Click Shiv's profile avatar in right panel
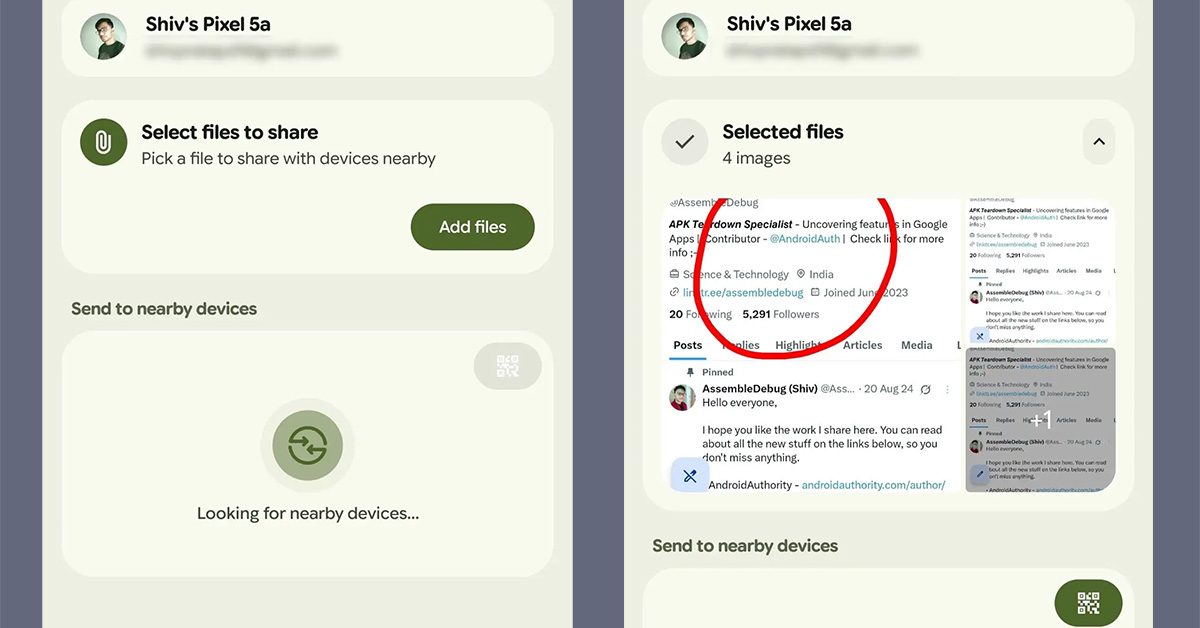Image resolution: width=1200 pixels, height=628 pixels. [685, 37]
